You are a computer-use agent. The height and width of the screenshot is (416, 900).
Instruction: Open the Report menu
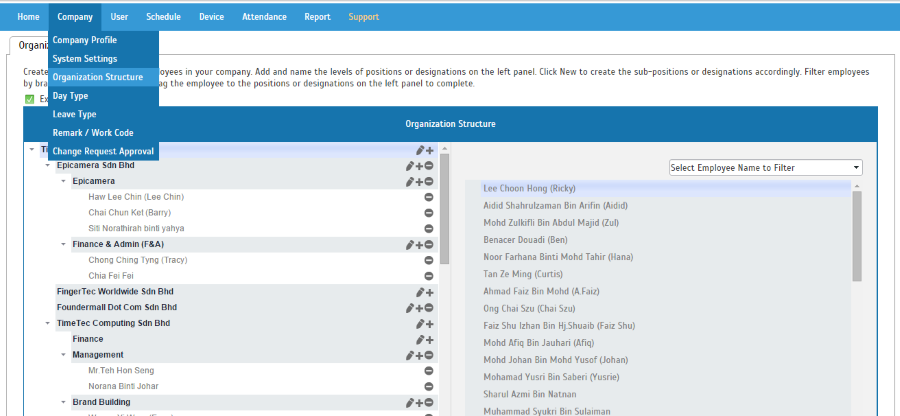(317, 17)
